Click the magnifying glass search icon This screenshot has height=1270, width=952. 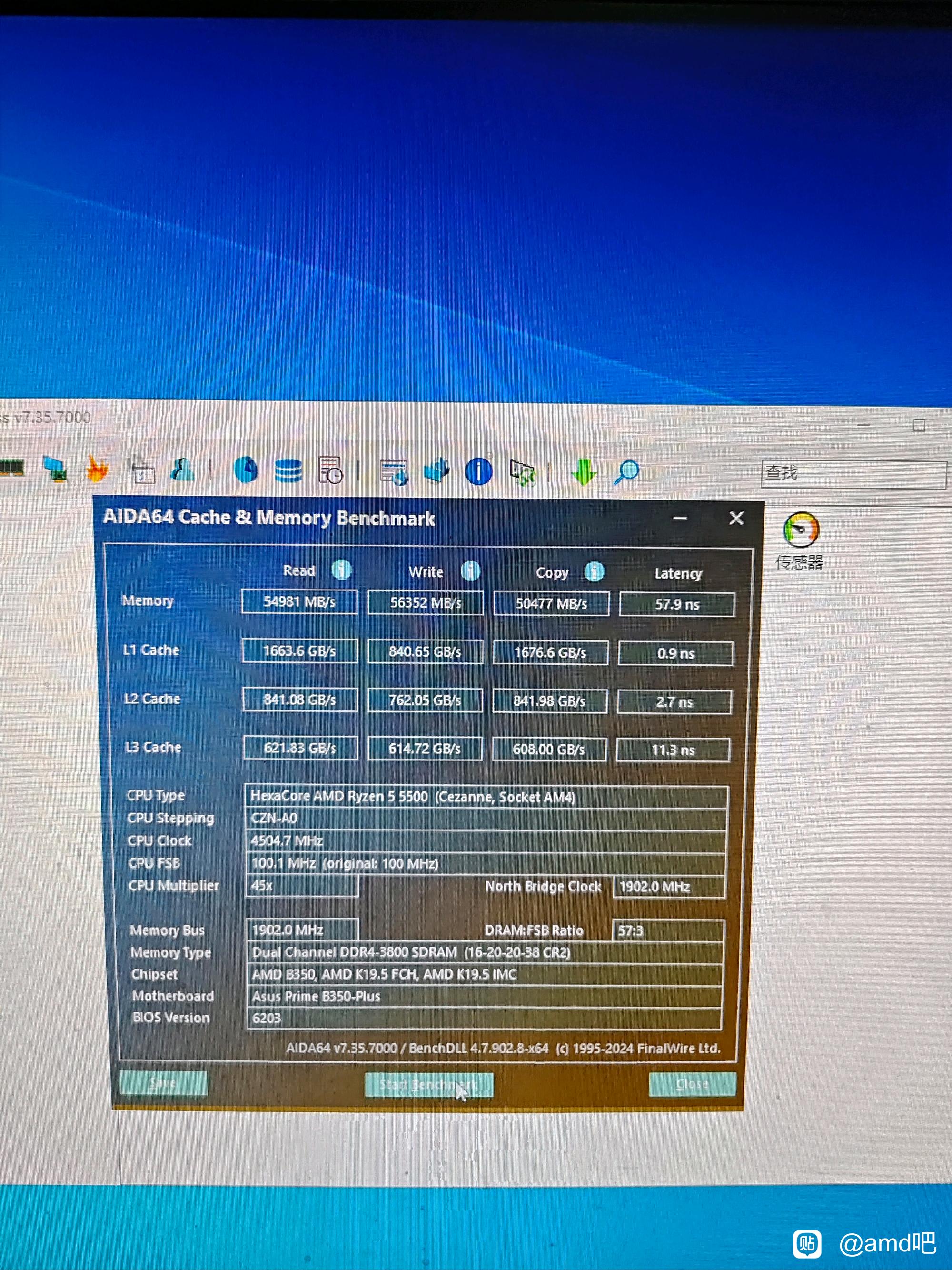626,472
